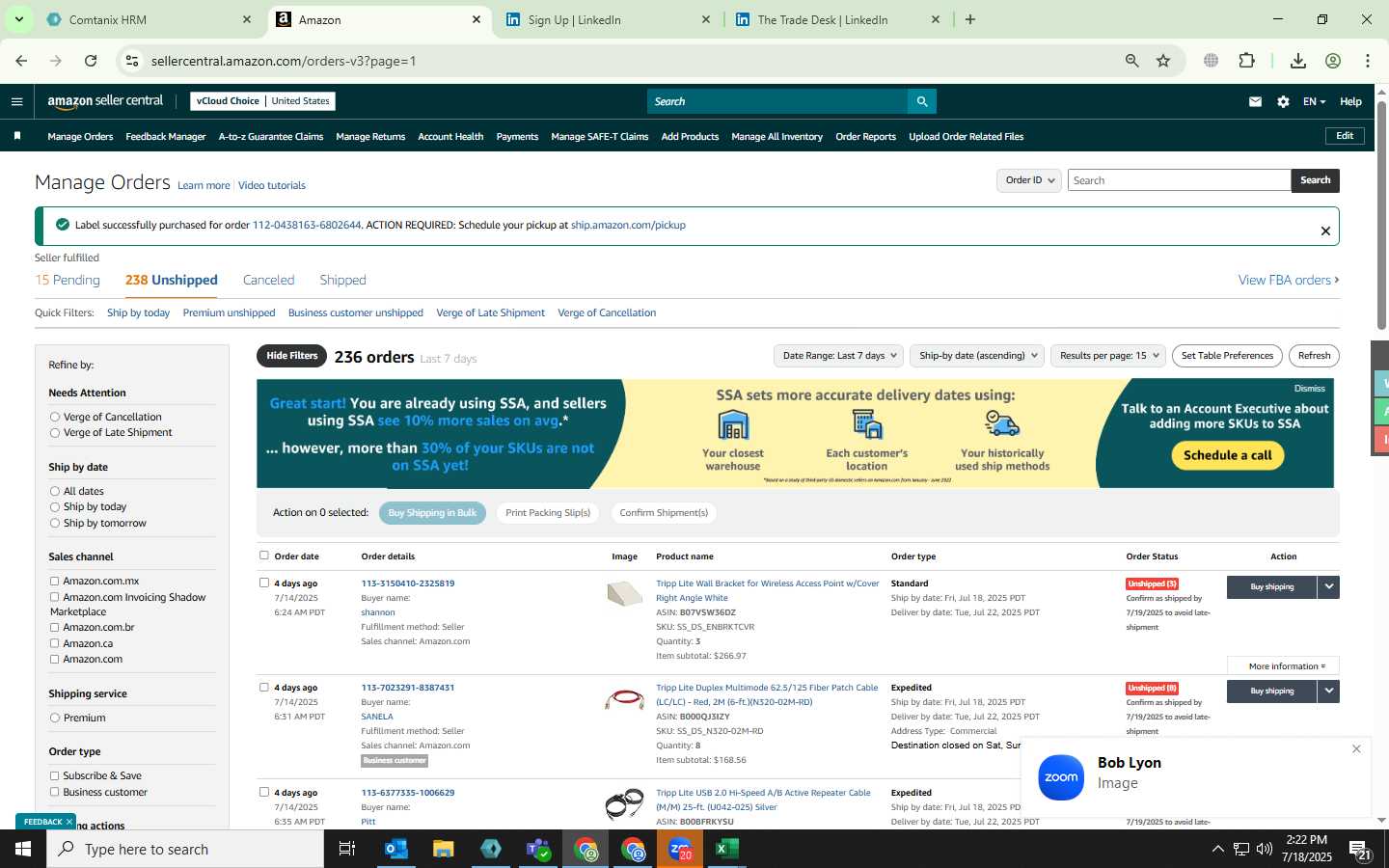
Task: Close the Zoom Bob Lyon notification
Action: (1356, 748)
